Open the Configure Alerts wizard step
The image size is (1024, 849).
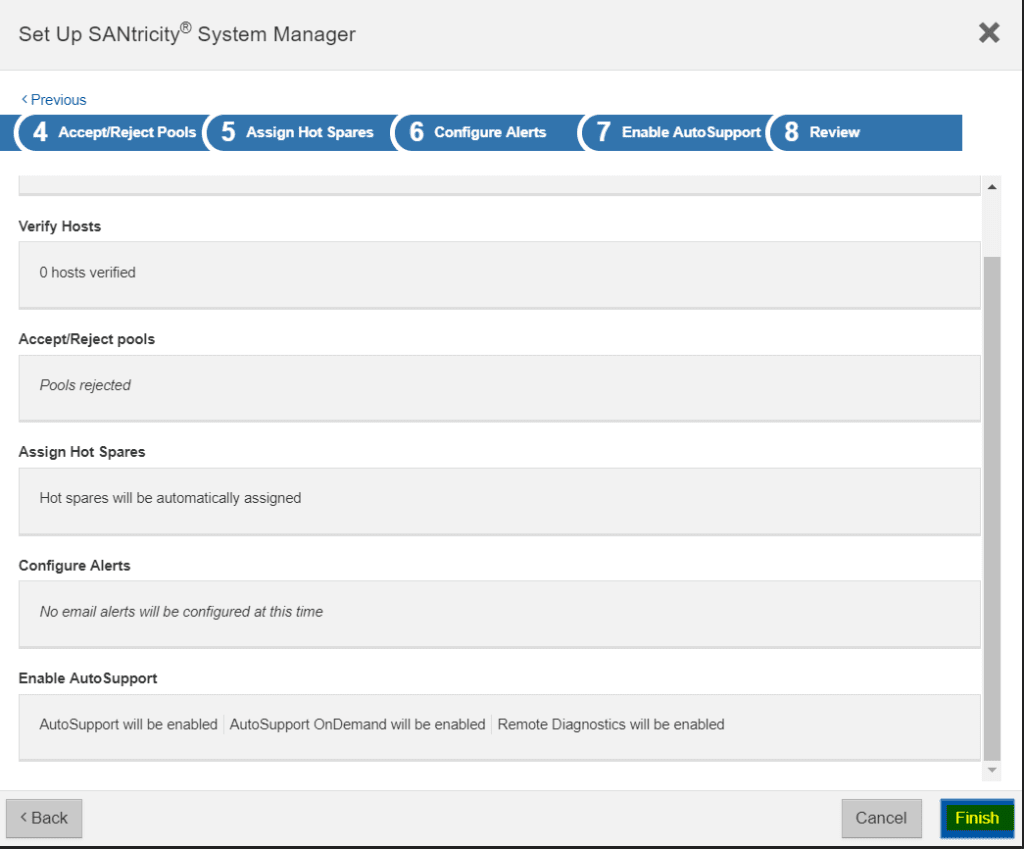pos(490,132)
